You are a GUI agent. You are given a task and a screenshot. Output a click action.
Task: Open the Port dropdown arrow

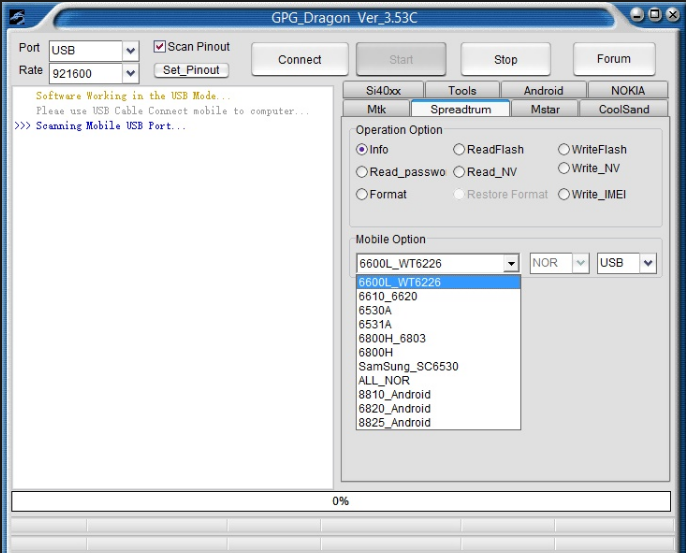(130, 51)
